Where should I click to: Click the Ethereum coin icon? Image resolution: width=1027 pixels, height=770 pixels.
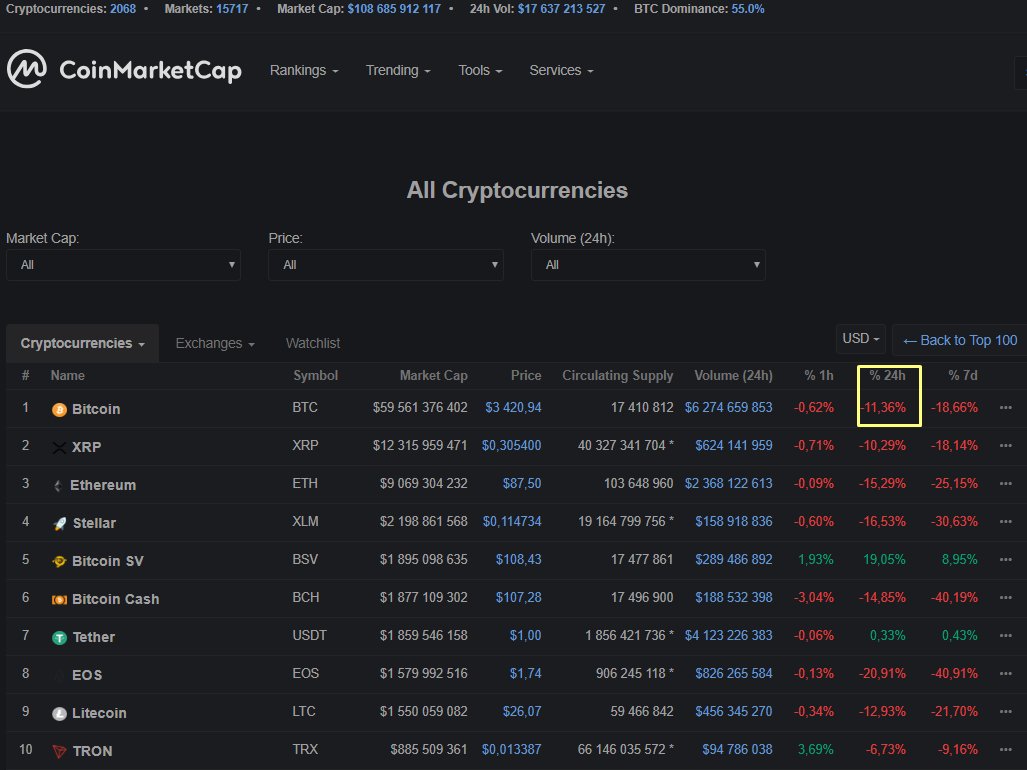[58, 485]
